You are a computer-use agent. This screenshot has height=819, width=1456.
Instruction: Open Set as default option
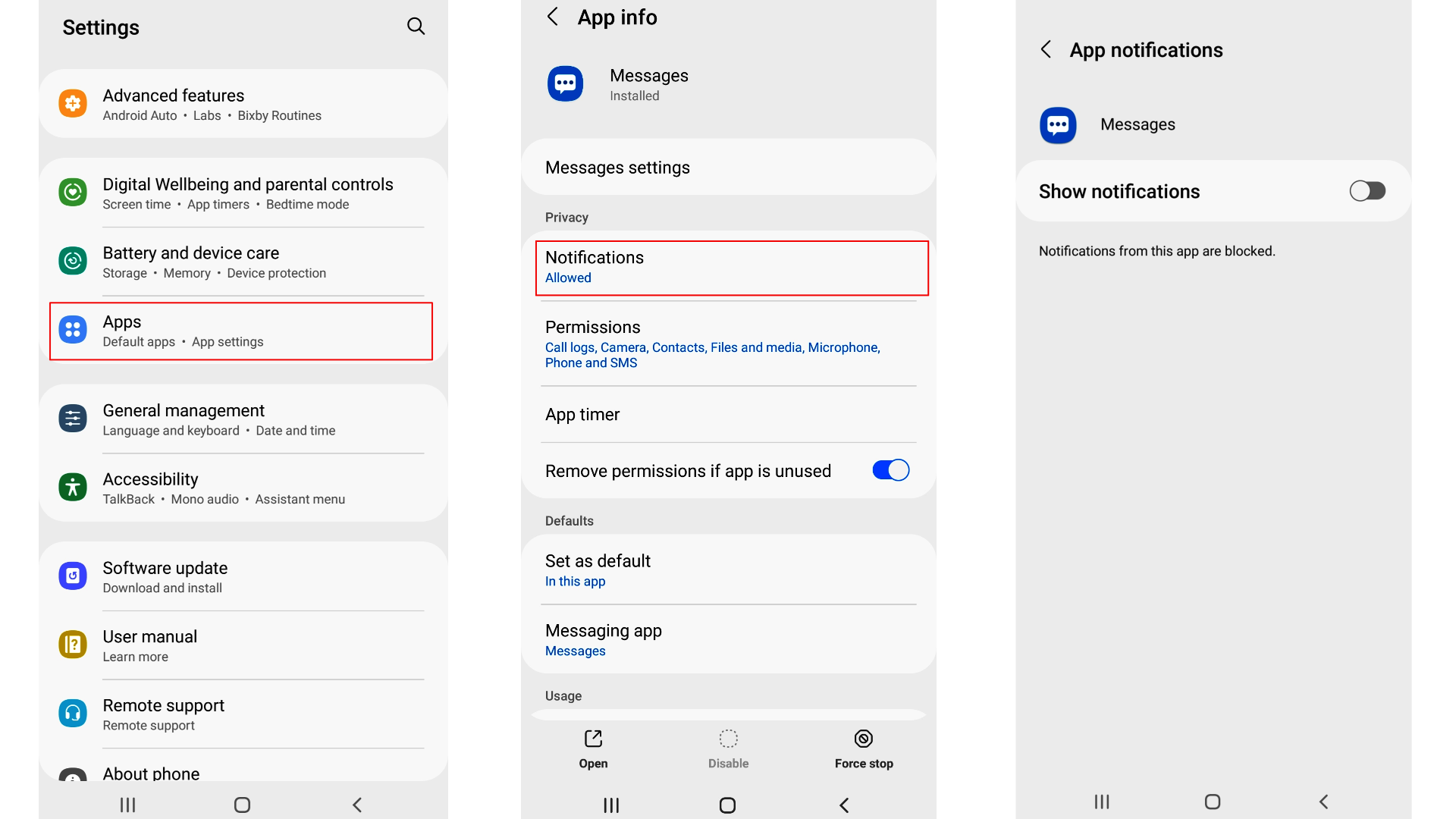(728, 570)
